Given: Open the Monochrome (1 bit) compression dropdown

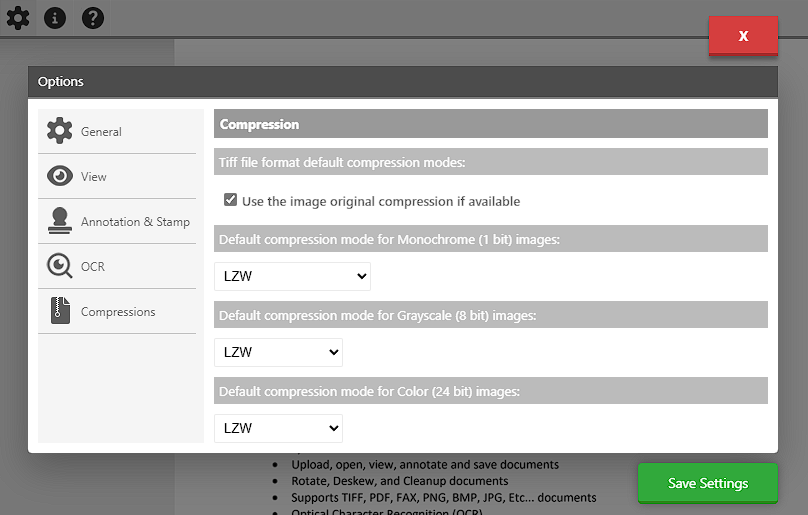Looking at the screenshot, I should pos(292,276).
